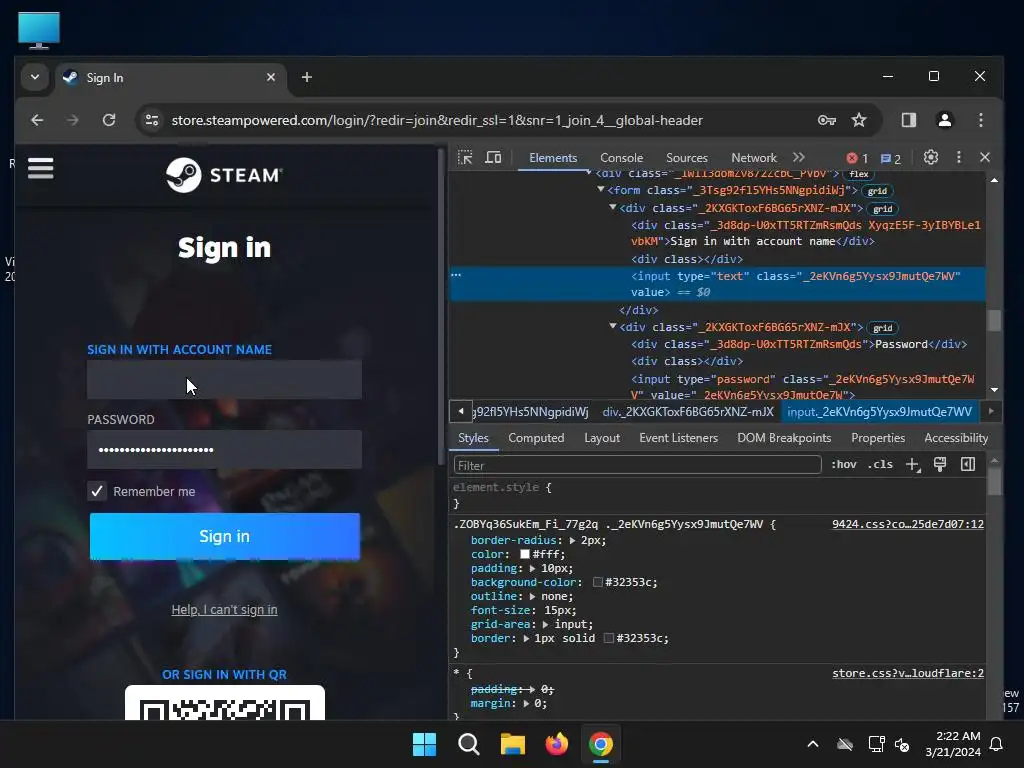Open Chrome side panel icon
The width and height of the screenshot is (1024, 768).
pos(908,120)
